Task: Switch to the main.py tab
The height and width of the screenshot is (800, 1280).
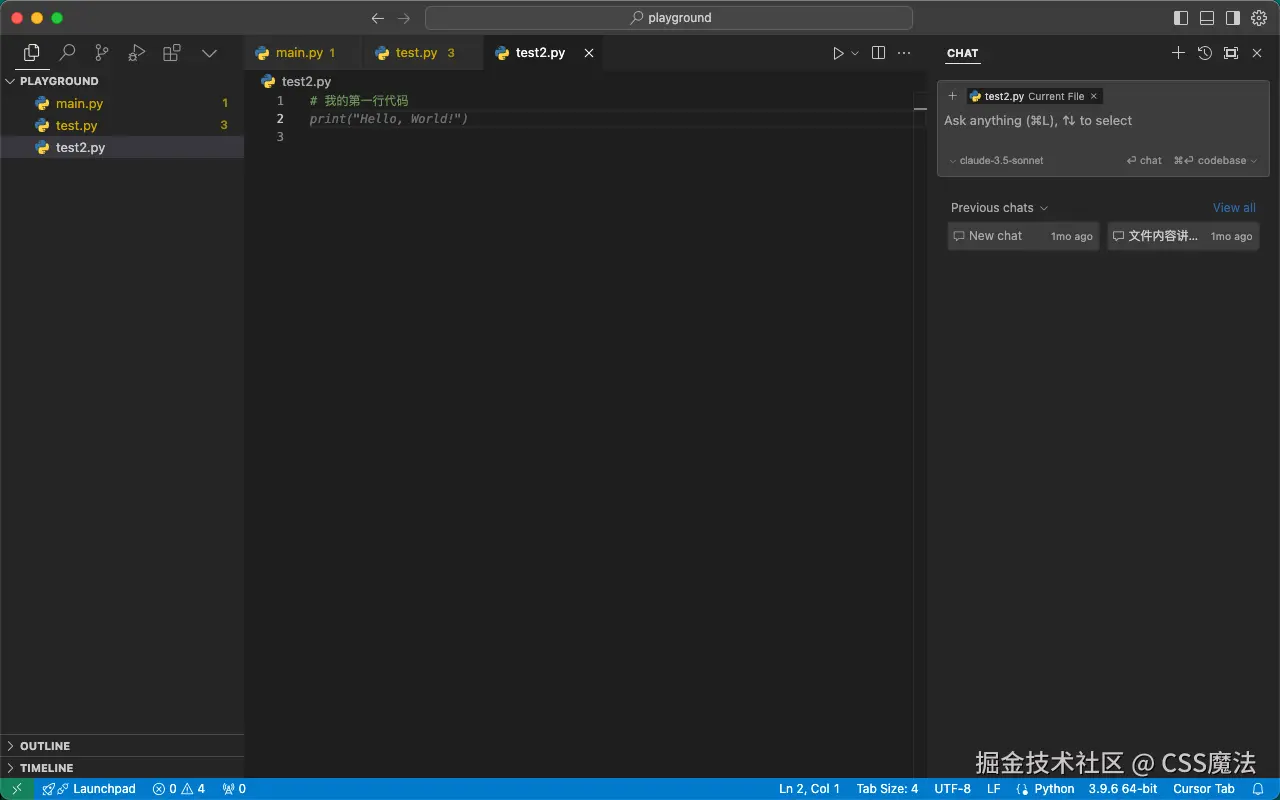Action: pos(303,53)
